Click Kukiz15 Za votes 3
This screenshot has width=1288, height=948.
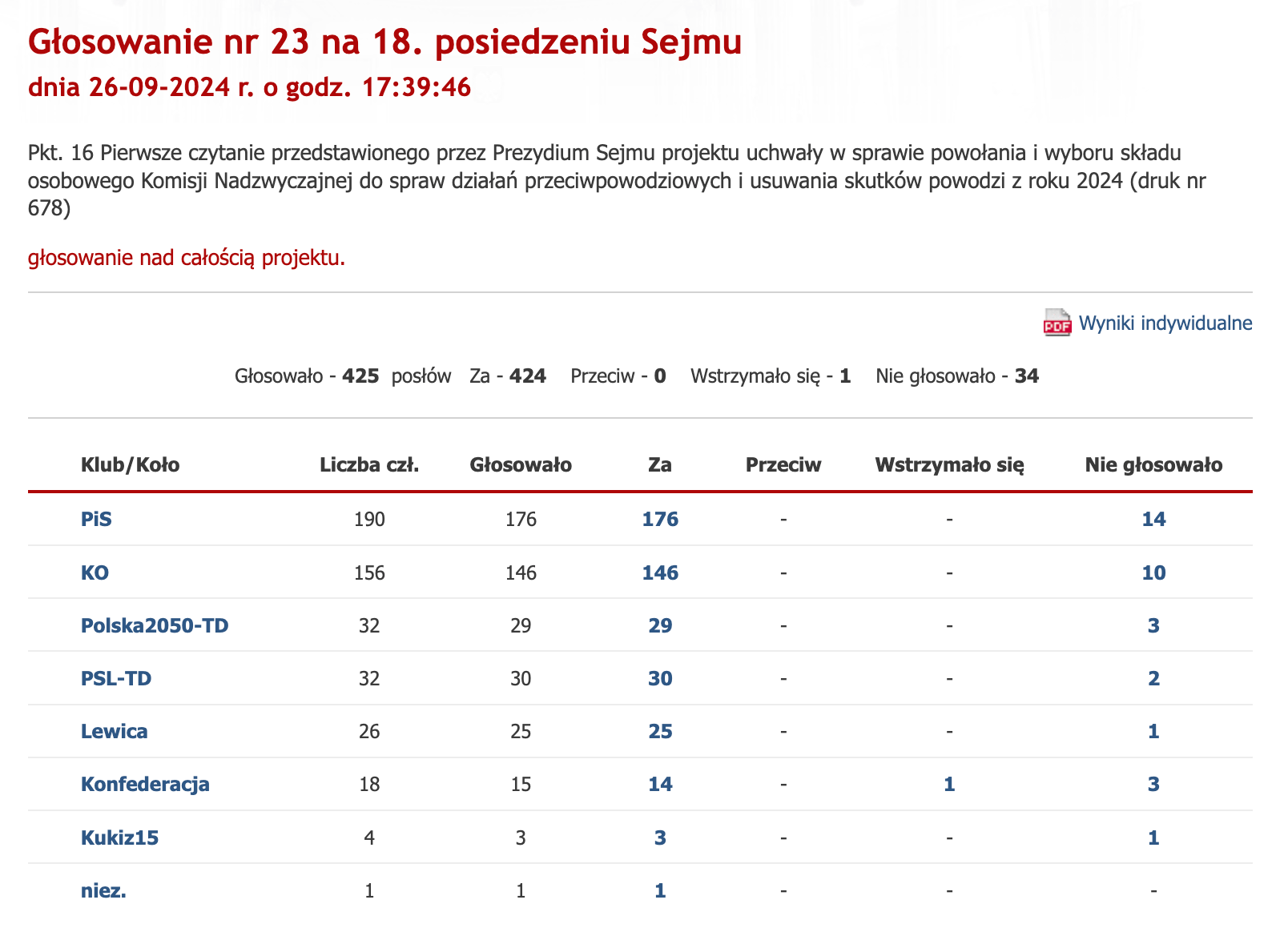coord(660,838)
